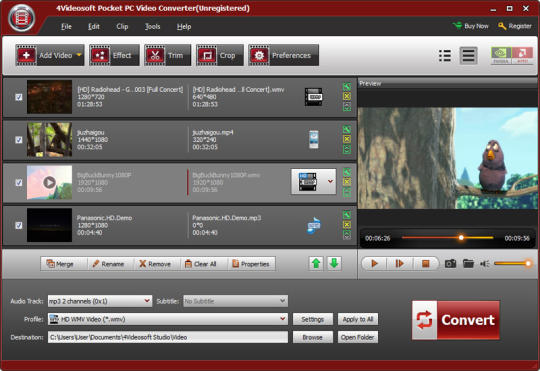Click yellow X icon in Radiohead row

[347, 96]
